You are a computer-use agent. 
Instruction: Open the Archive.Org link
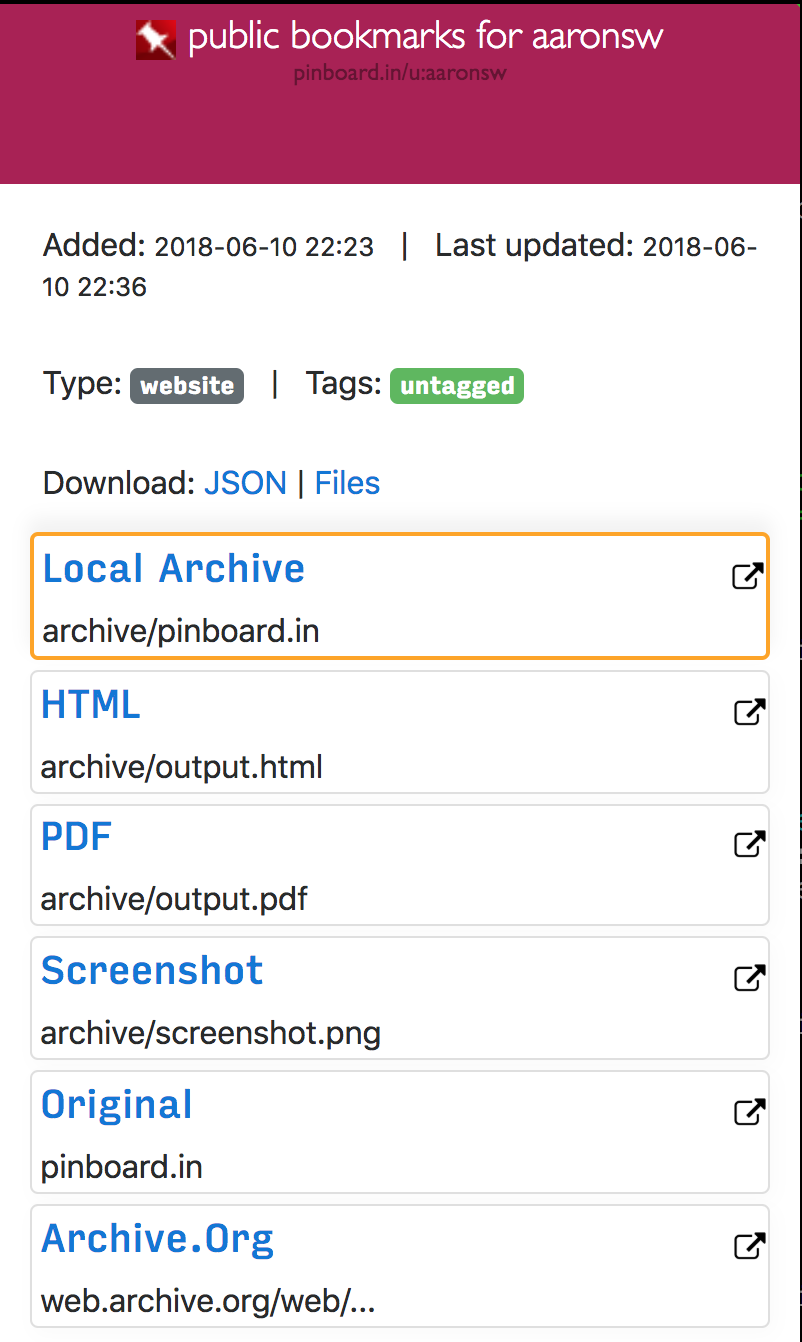point(158,1238)
